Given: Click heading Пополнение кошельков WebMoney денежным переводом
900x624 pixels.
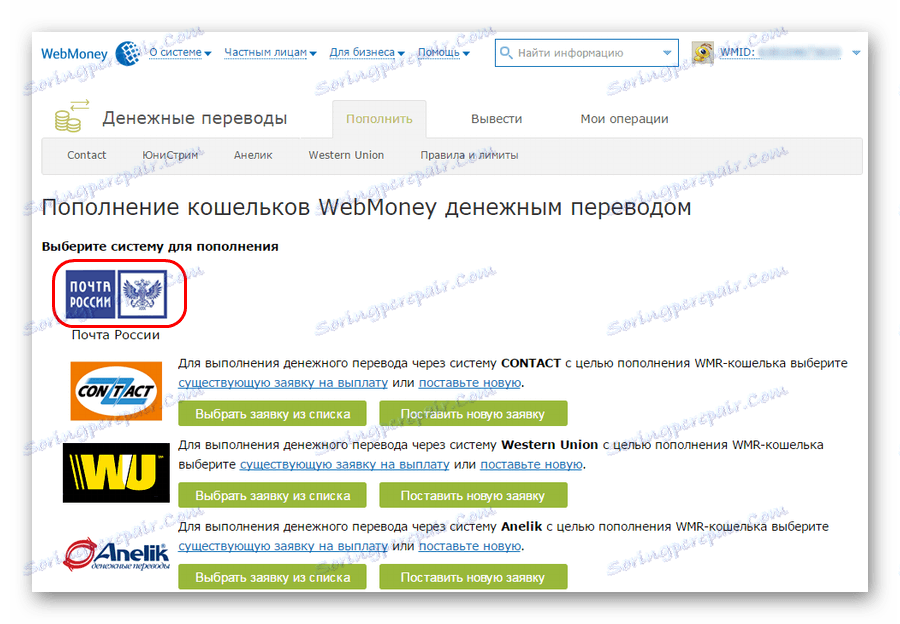Looking at the screenshot, I should click(366, 207).
